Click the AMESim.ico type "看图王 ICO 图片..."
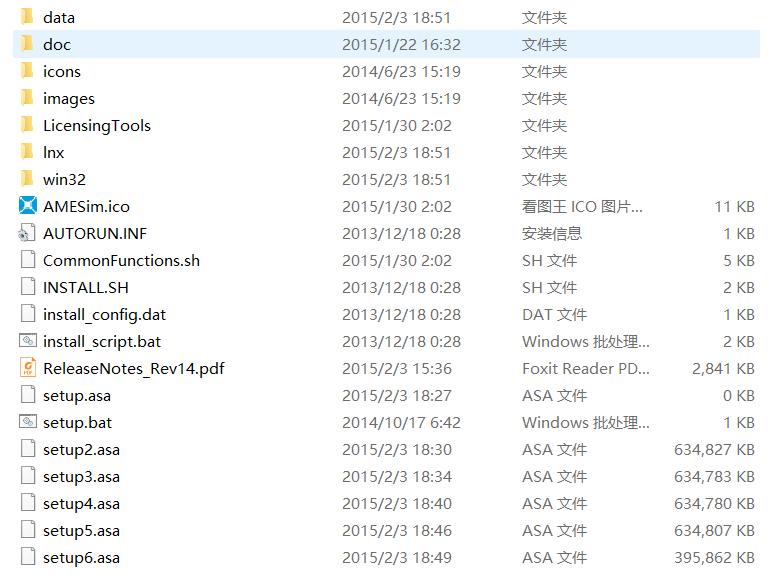 coord(582,206)
